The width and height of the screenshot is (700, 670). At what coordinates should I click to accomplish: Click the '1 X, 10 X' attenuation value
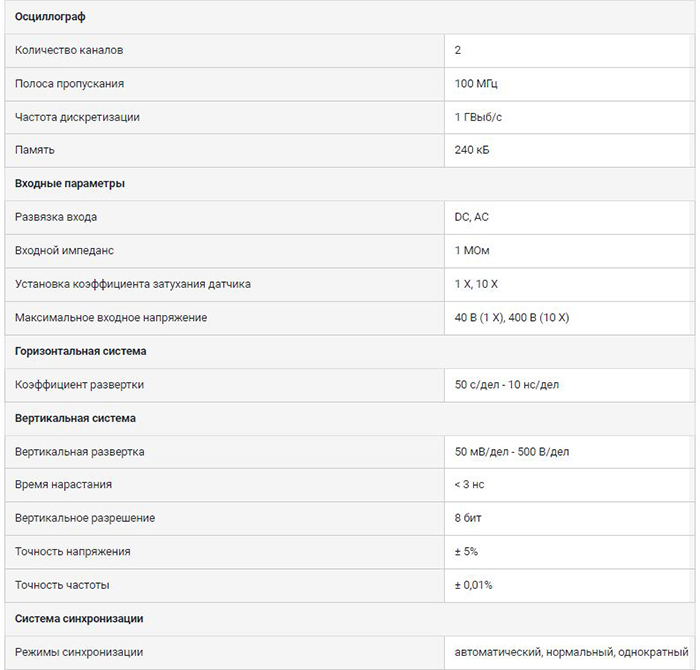pos(476,284)
